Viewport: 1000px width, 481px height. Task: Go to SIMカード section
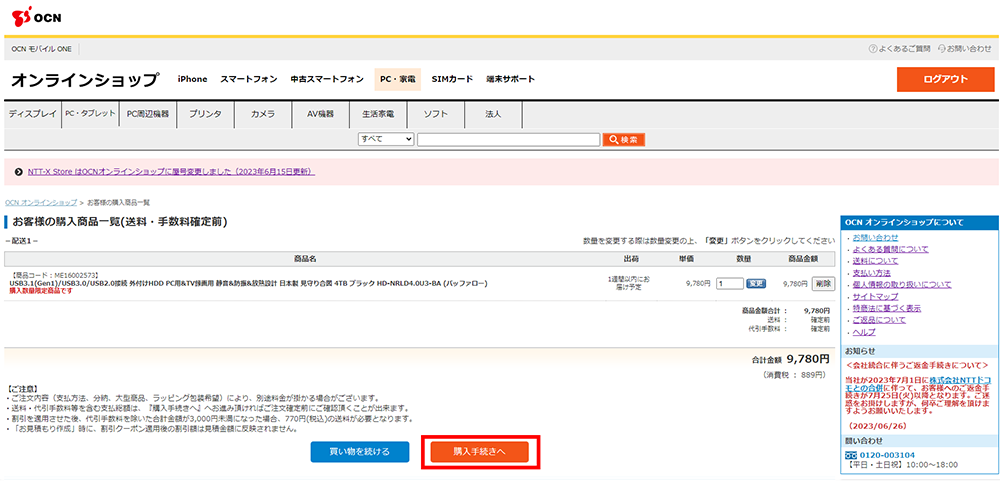pyautogui.click(x=452, y=79)
